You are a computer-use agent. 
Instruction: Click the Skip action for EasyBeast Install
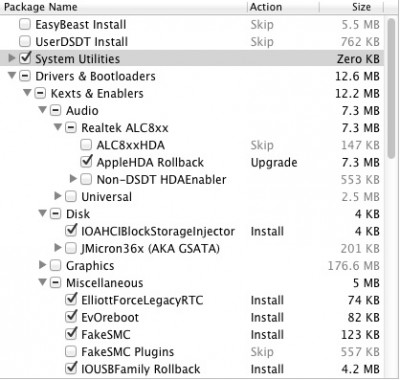point(262,25)
